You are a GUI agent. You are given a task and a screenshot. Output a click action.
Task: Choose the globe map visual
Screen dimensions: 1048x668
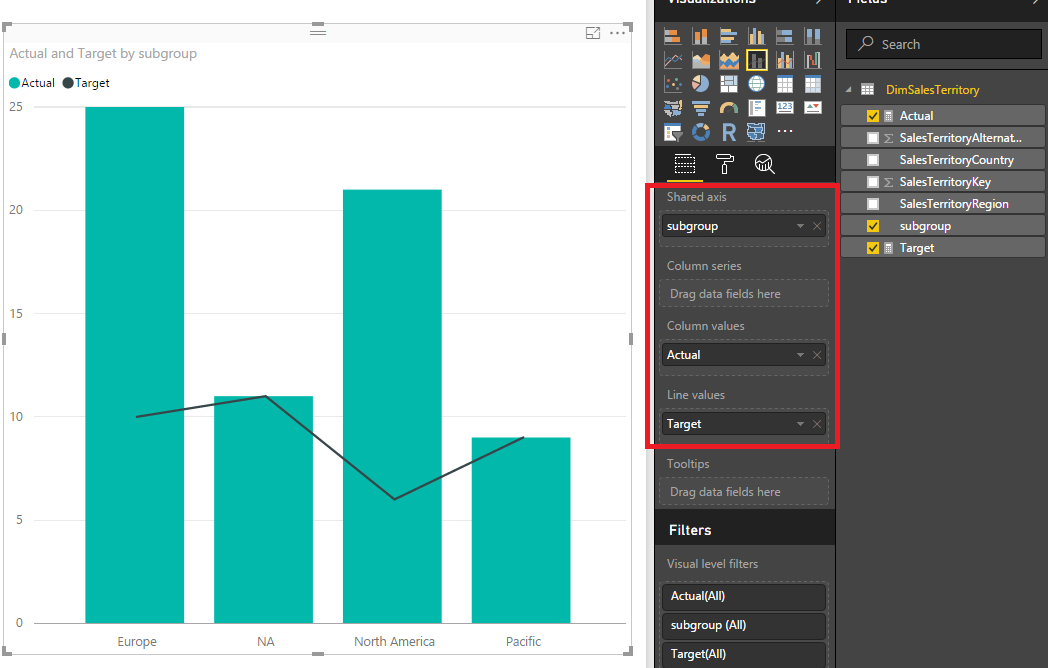pos(757,84)
